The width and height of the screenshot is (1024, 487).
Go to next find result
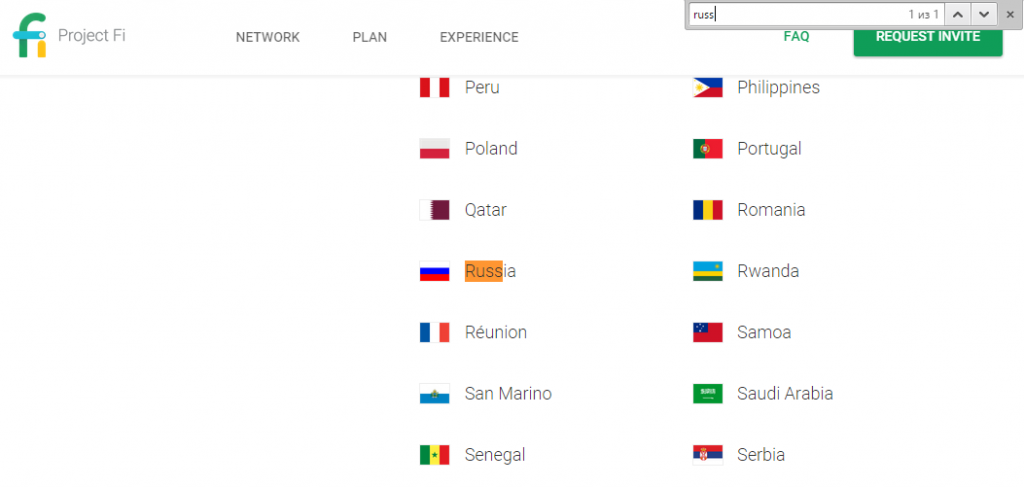point(984,15)
